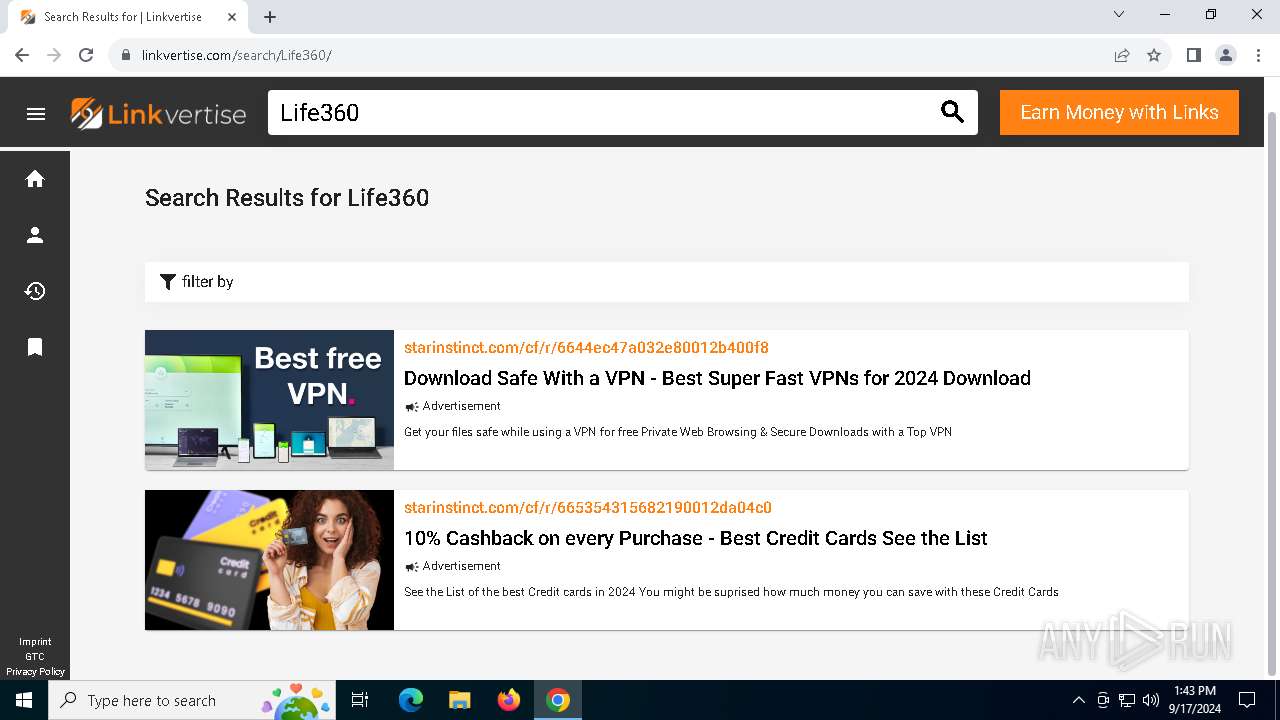Open the browser side panel icon
Viewport: 1280px width, 720px height.
pyautogui.click(x=1194, y=55)
